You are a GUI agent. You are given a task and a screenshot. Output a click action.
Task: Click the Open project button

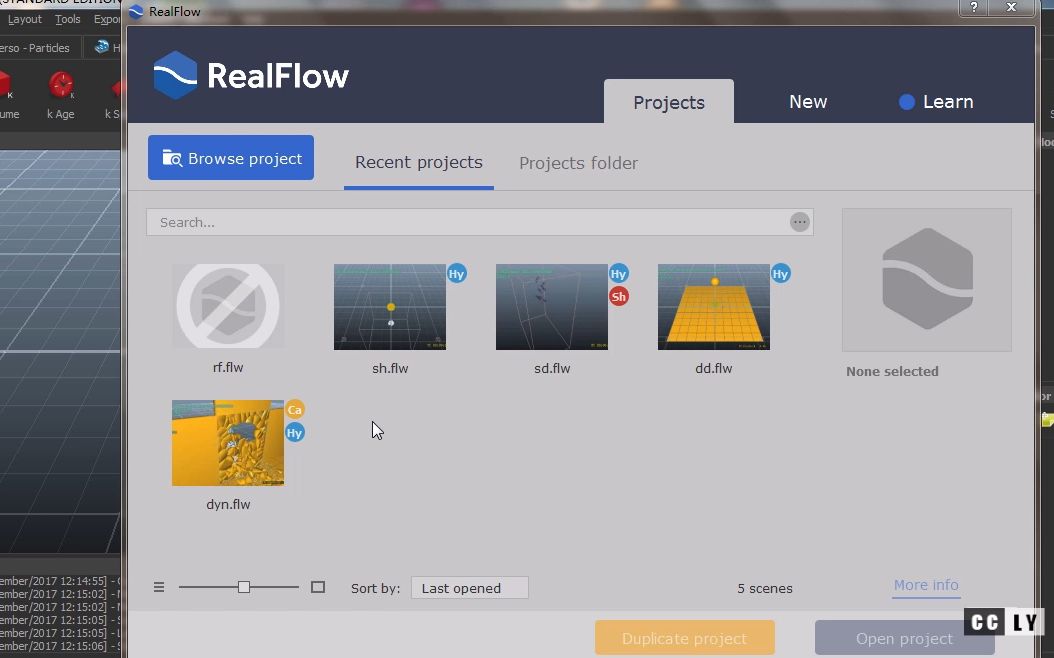coord(904,638)
